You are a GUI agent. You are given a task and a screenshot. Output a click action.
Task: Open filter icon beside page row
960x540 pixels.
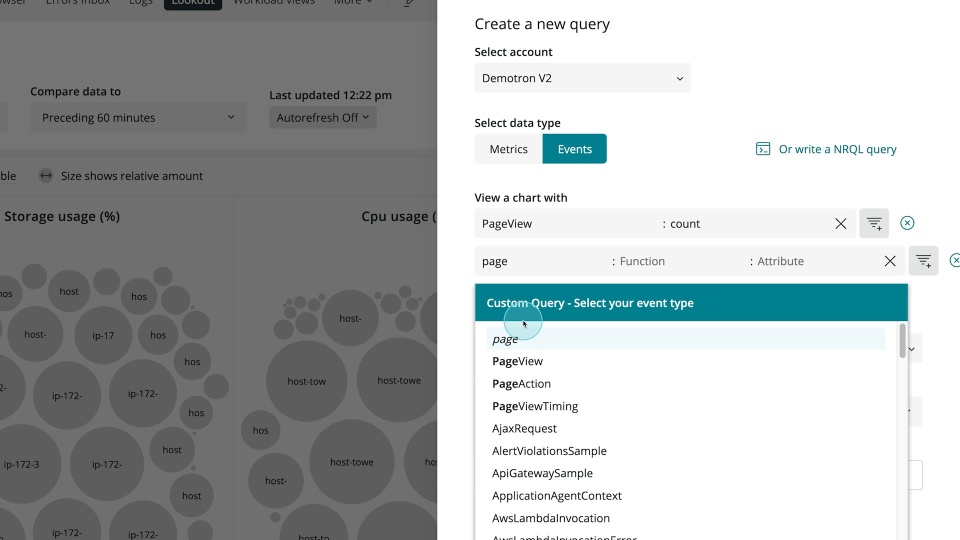tap(923, 261)
